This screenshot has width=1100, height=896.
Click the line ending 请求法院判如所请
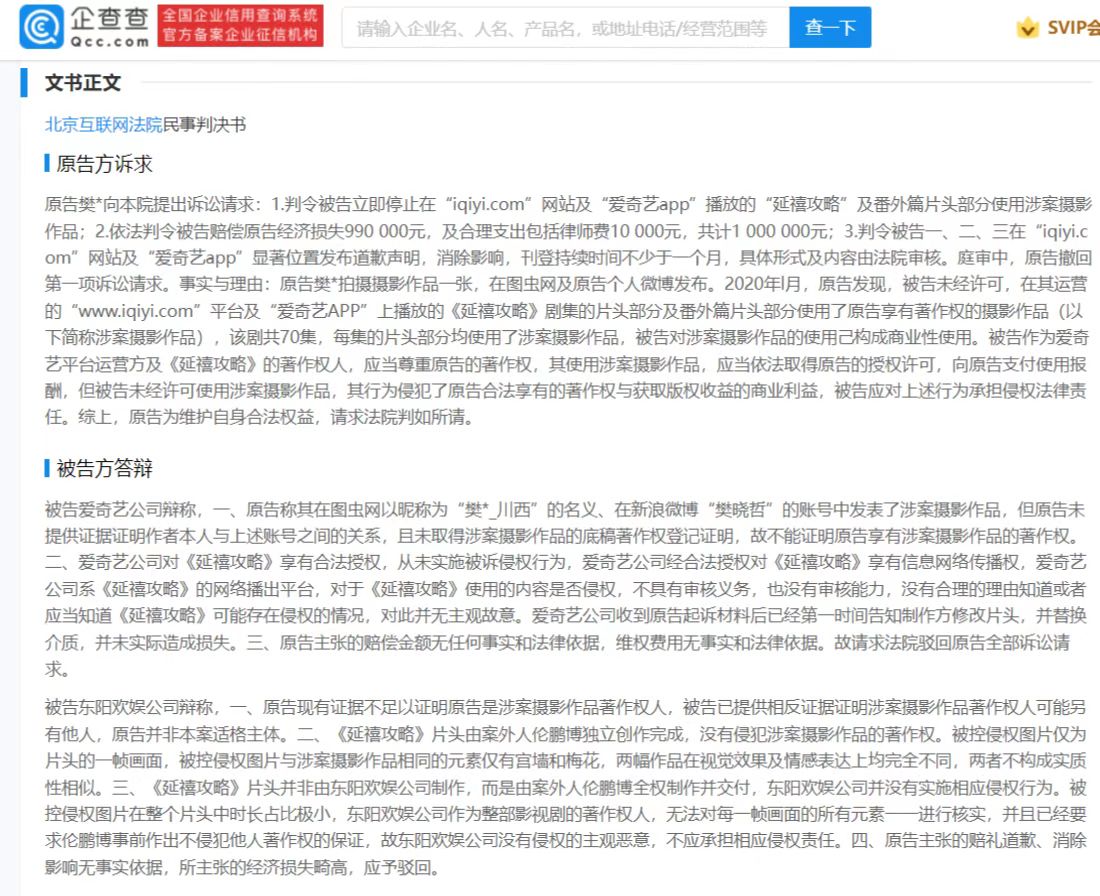(x=262, y=417)
